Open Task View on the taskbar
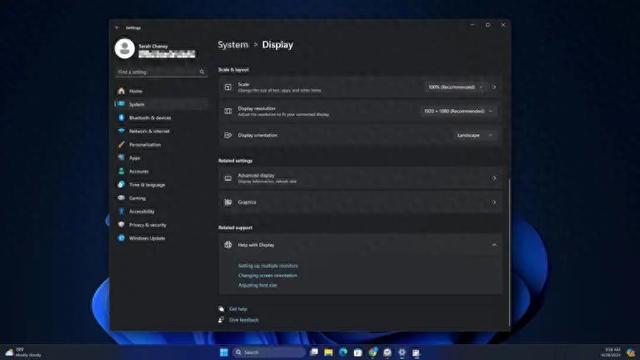Image resolution: width=640 pixels, height=360 pixels. tap(314, 352)
